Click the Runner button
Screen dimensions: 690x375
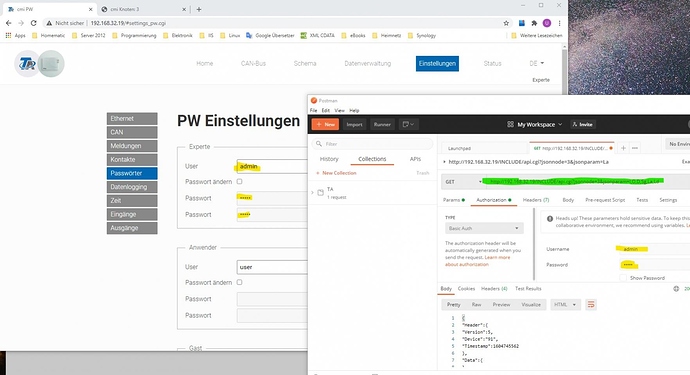(382, 125)
